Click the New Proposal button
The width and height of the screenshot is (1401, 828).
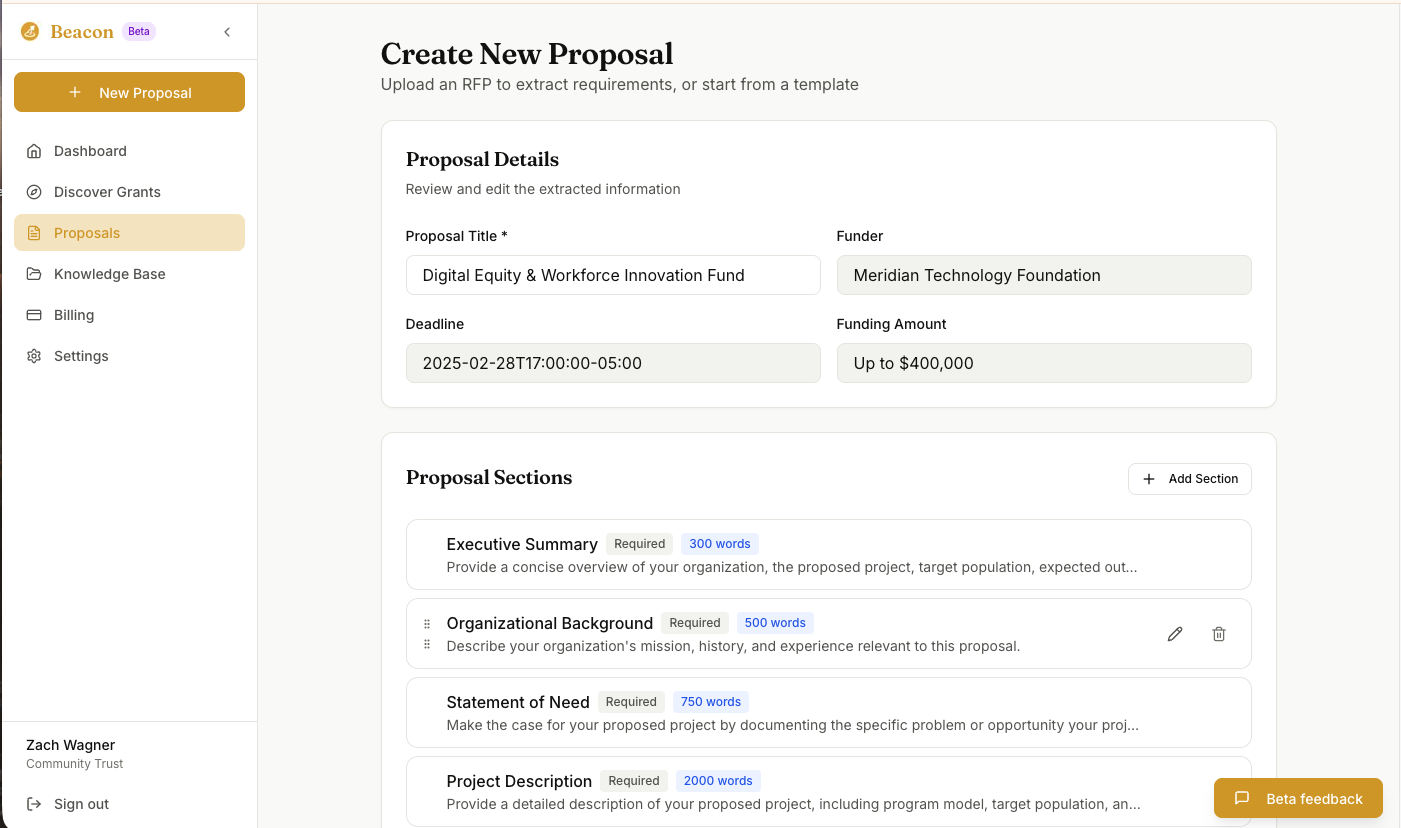pos(129,92)
